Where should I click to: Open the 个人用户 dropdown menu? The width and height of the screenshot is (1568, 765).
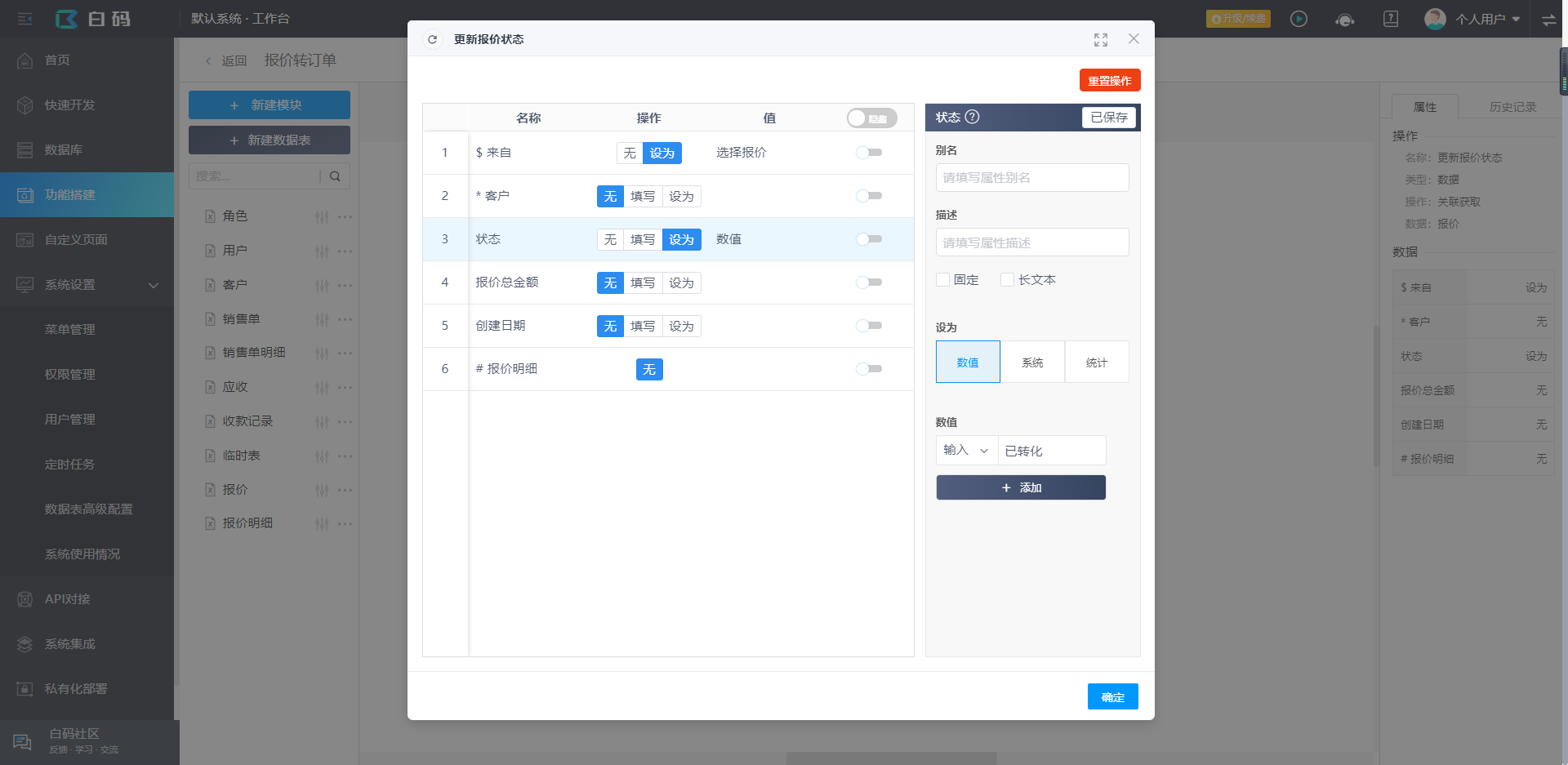[1487, 19]
